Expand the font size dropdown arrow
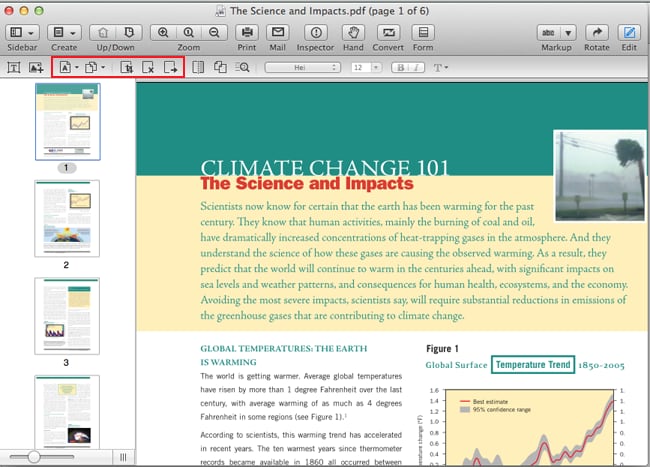Screen dimensions: 650x467 point(376,68)
